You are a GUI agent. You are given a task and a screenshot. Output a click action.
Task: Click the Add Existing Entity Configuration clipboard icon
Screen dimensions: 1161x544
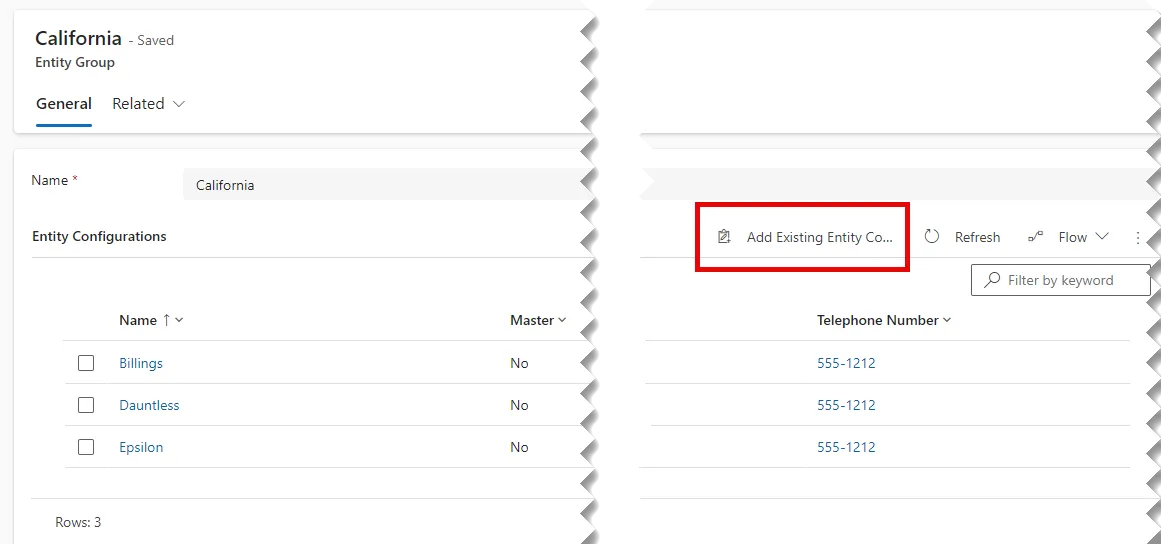724,237
